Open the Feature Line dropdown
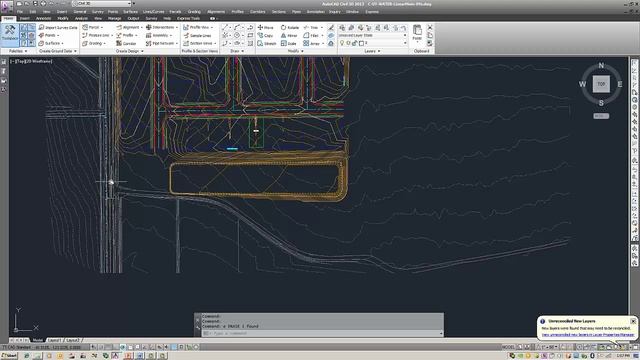Screen dimensions: 640x360 pyautogui.click(x=98, y=36)
